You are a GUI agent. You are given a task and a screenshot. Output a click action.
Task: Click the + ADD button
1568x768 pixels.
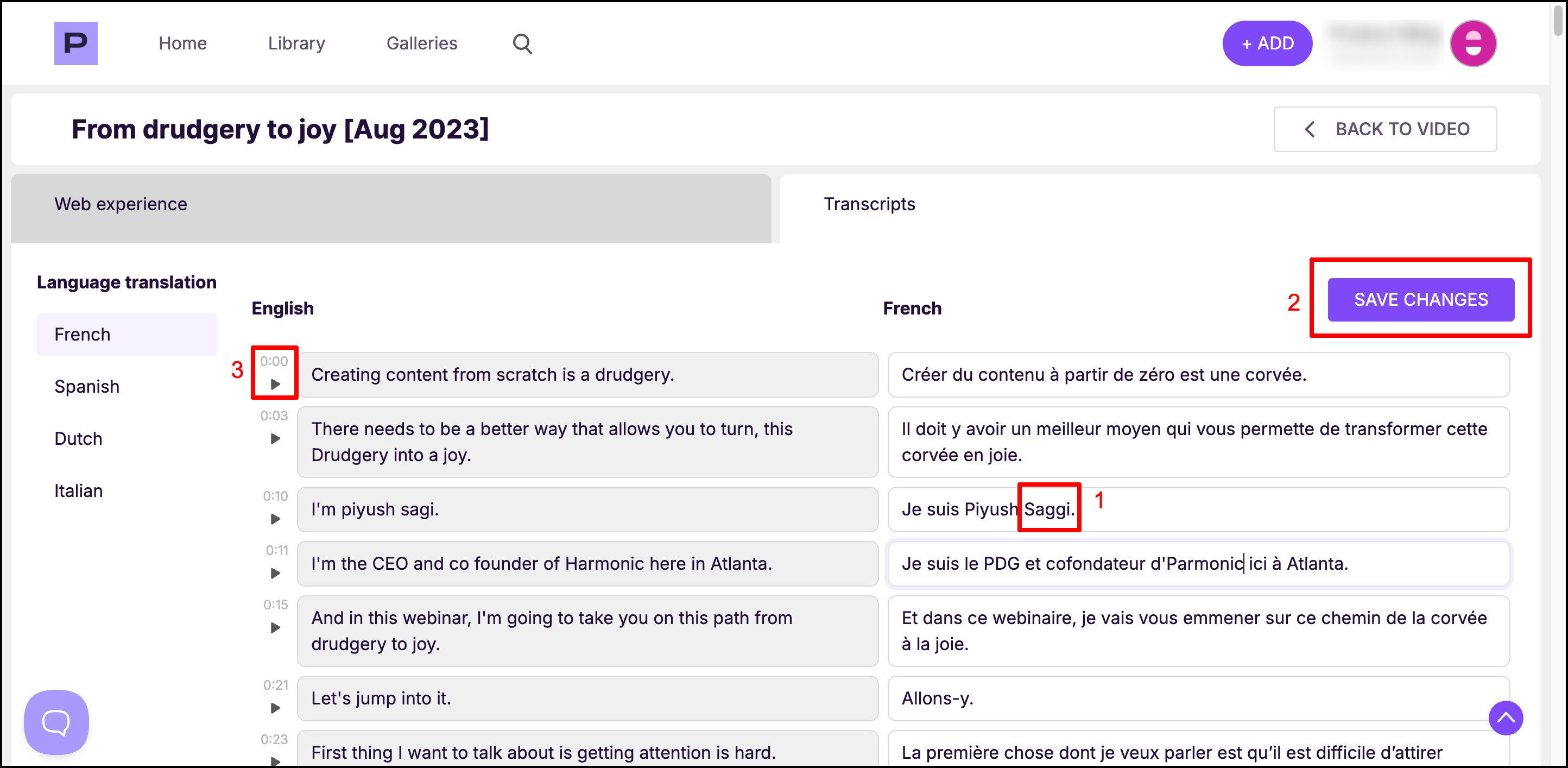pyautogui.click(x=1267, y=44)
